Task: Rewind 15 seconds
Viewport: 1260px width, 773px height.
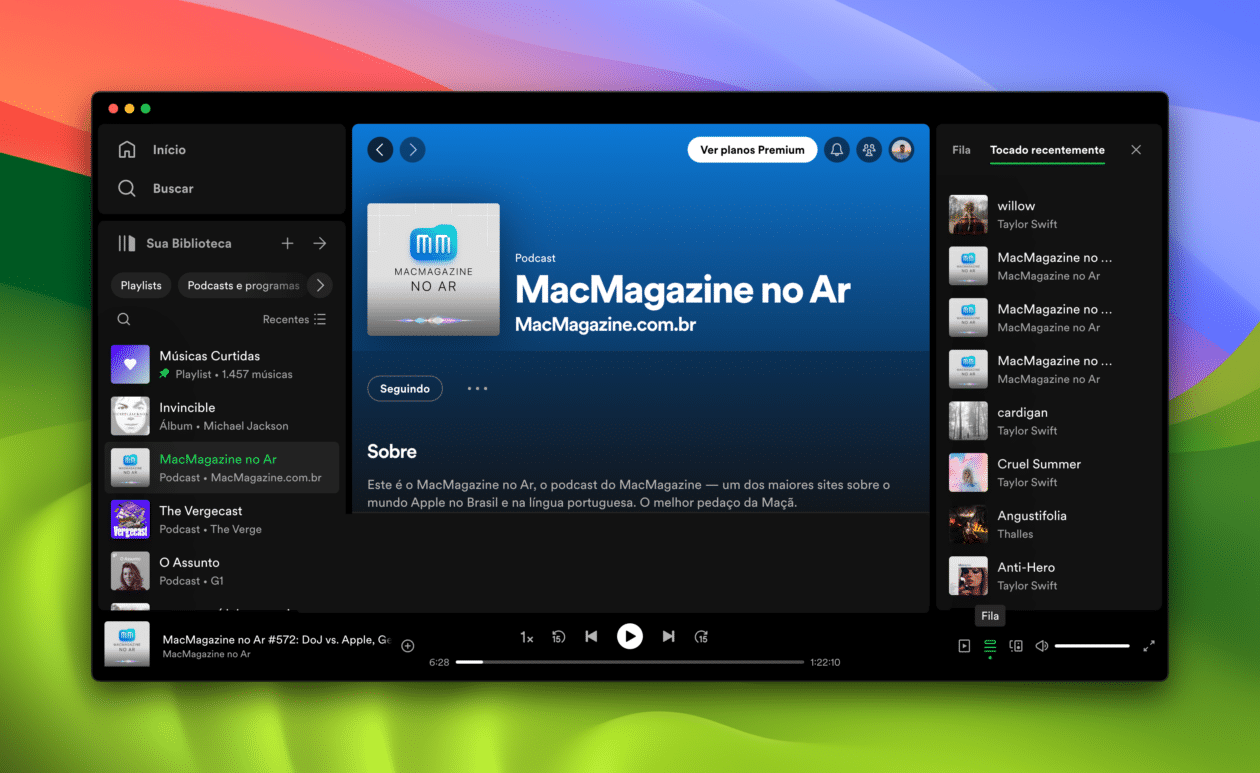Action: click(x=559, y=637)
